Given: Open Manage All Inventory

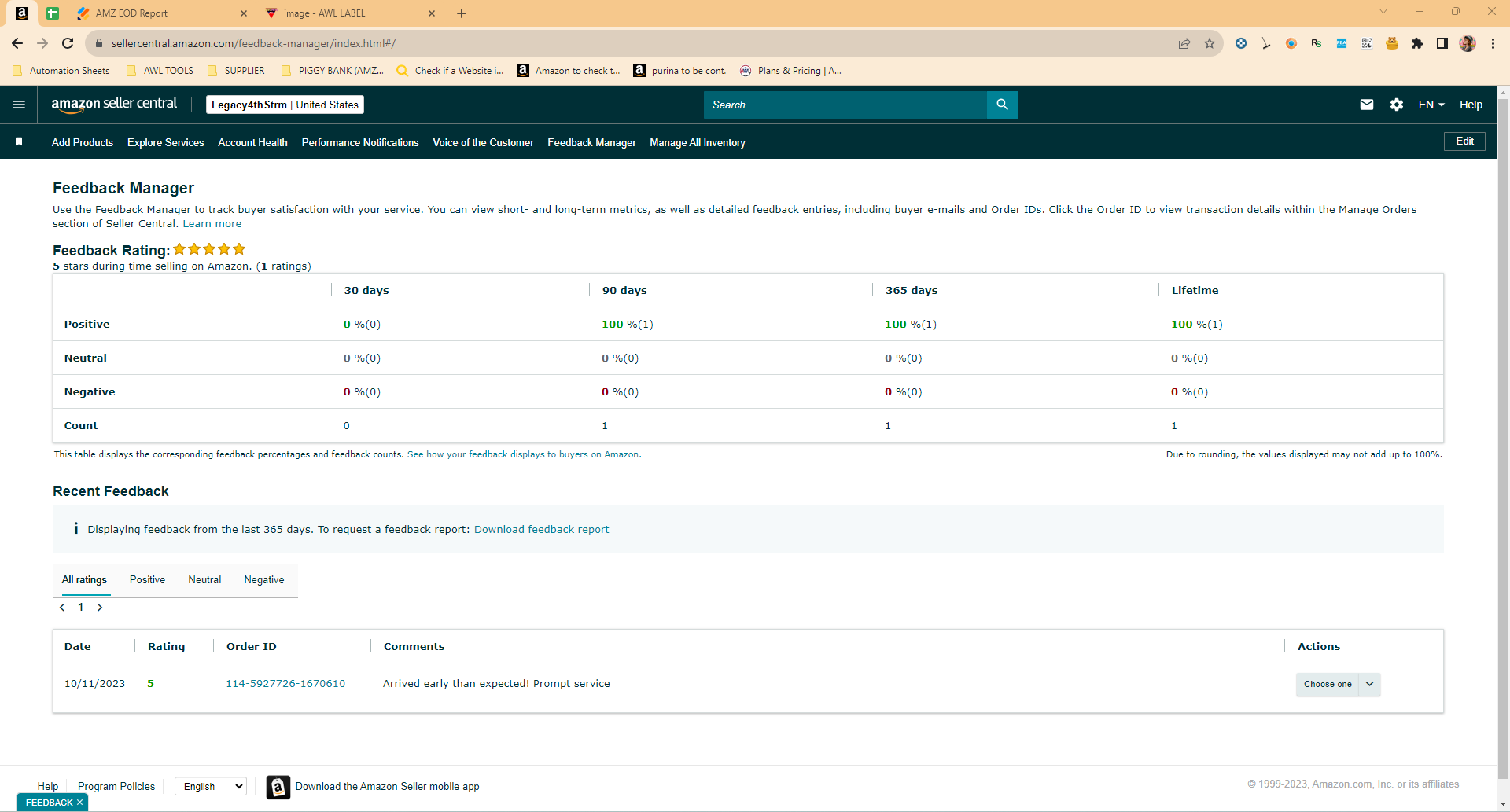Looking at the screenshot, I should (698, 142).
